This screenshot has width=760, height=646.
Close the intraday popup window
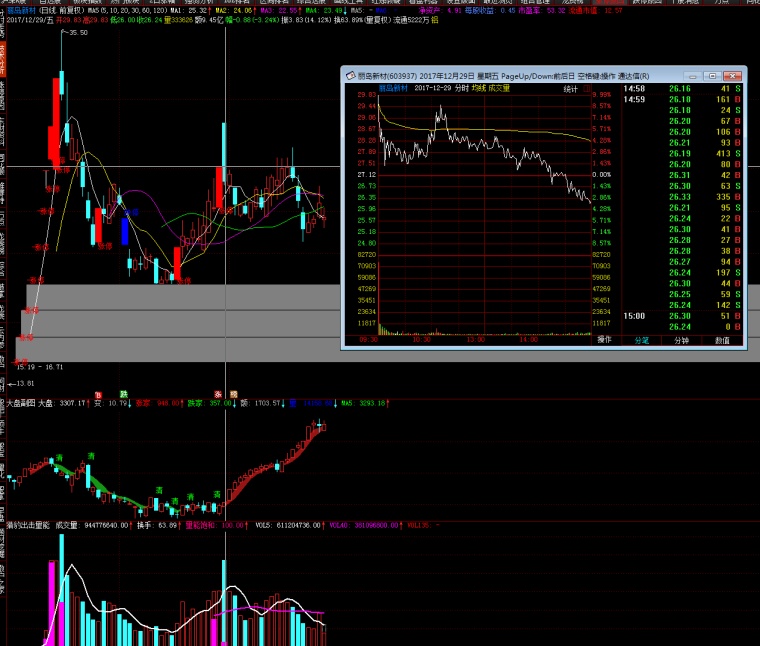click(x=733, y=76)
